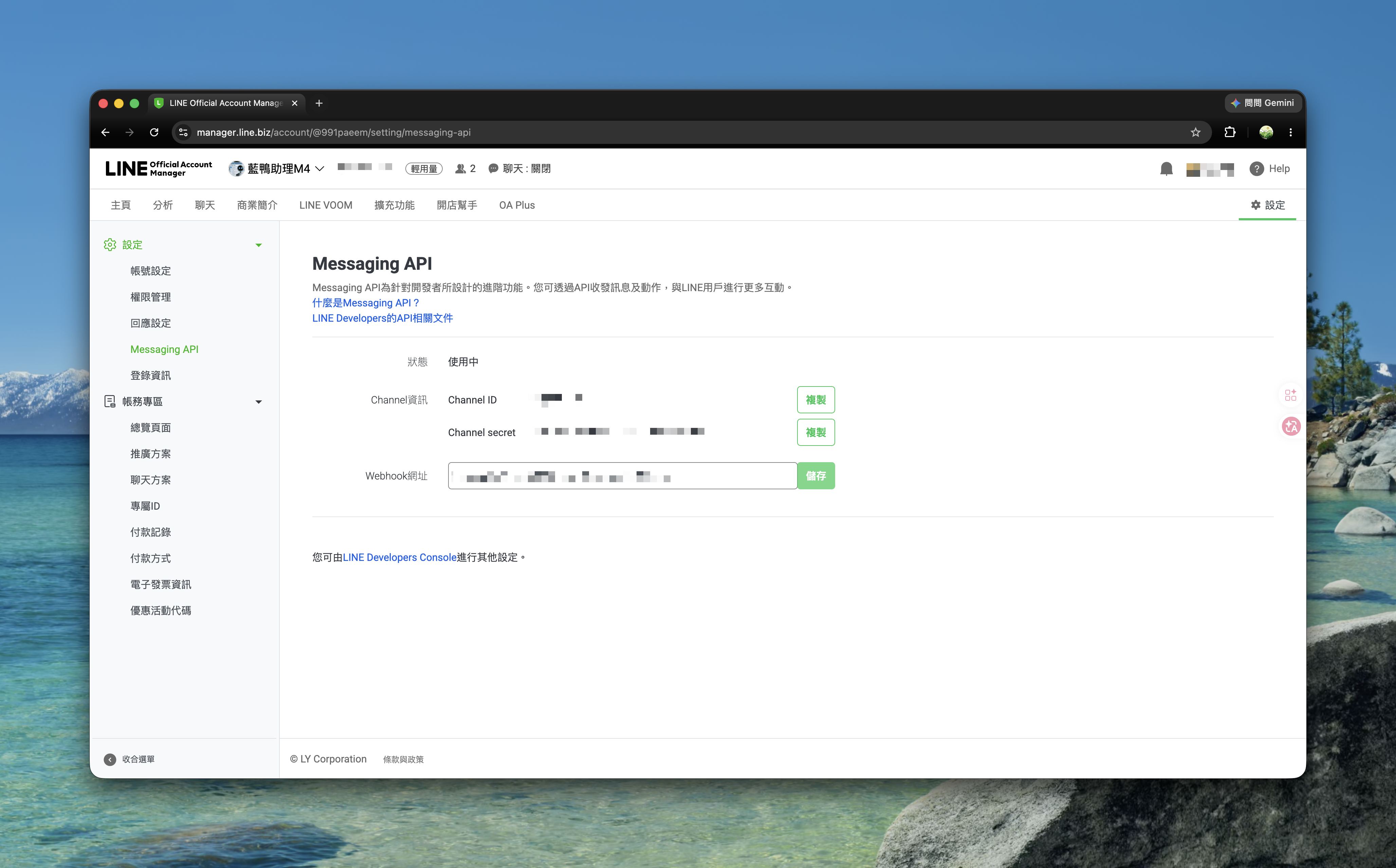Open the notifications bell icon

[1166, 169]
